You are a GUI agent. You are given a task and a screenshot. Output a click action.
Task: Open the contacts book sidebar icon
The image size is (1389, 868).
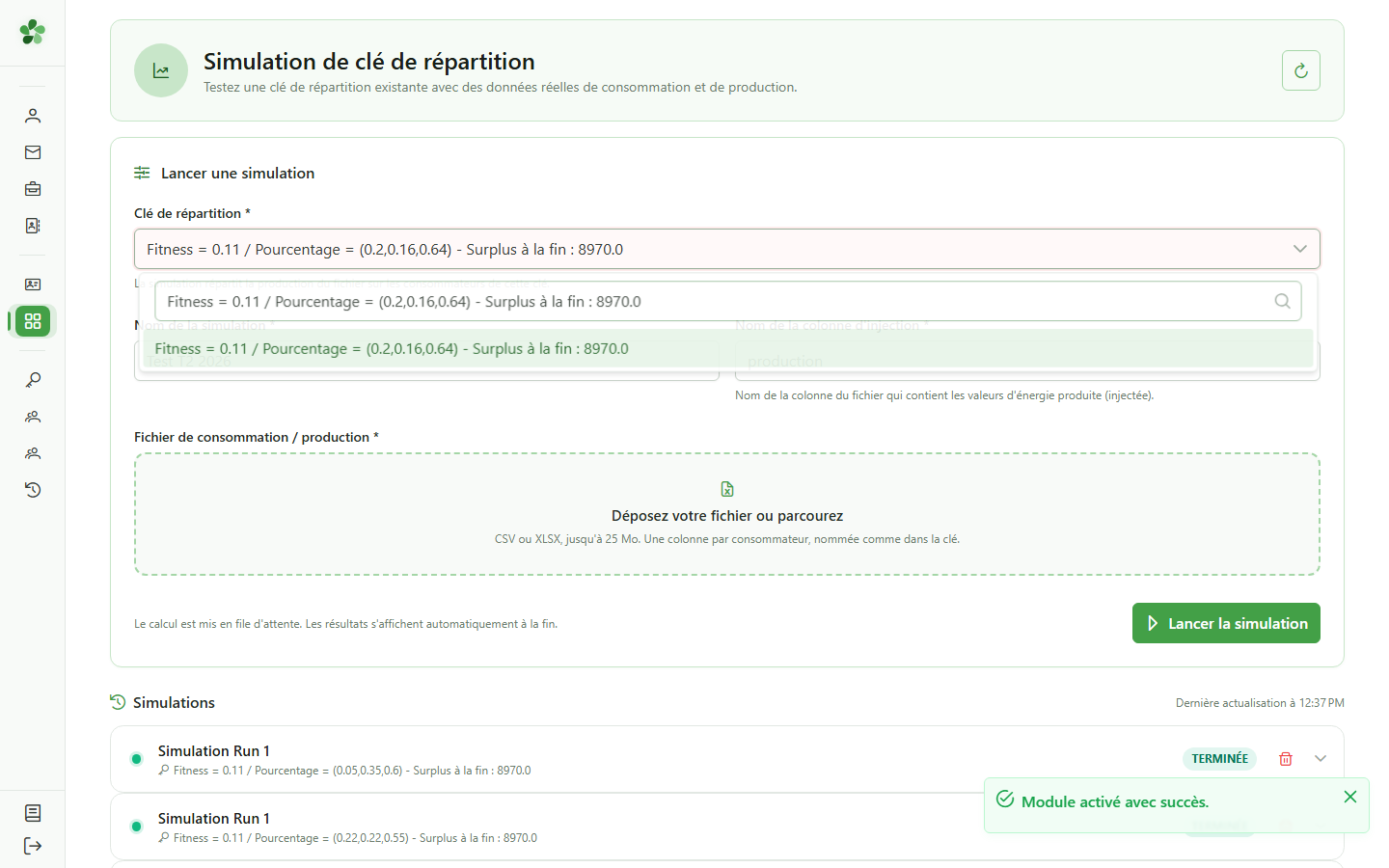tap(33, 226)
